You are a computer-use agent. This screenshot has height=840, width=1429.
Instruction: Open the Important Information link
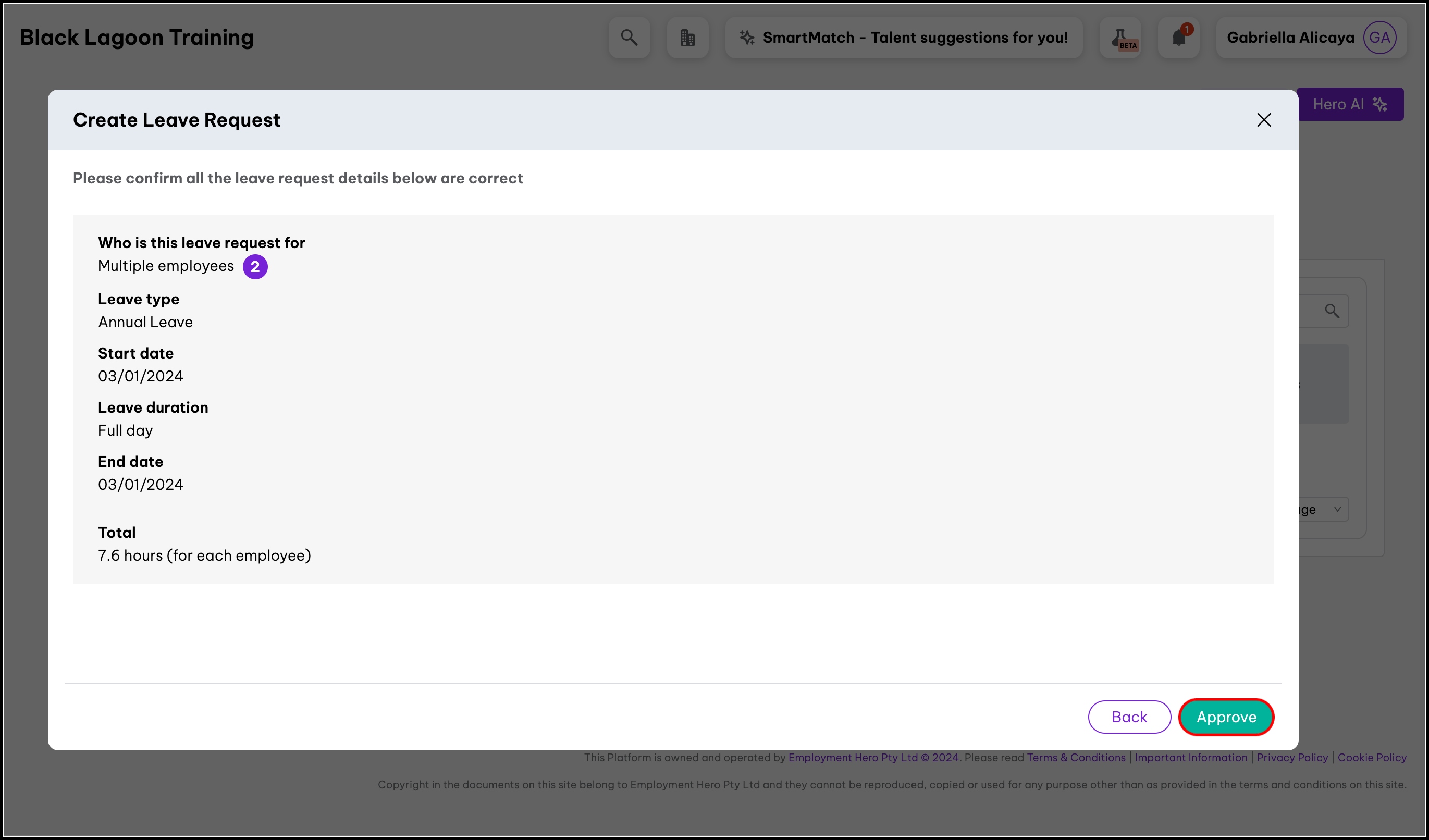pyautogui.click(x=1191, y=757)
